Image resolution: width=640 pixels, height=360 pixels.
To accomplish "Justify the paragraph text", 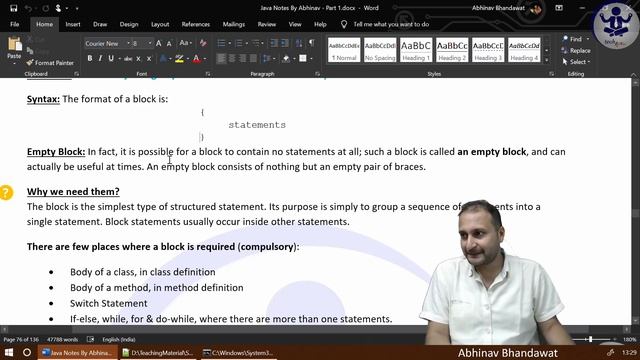I will tap(253, 59).
